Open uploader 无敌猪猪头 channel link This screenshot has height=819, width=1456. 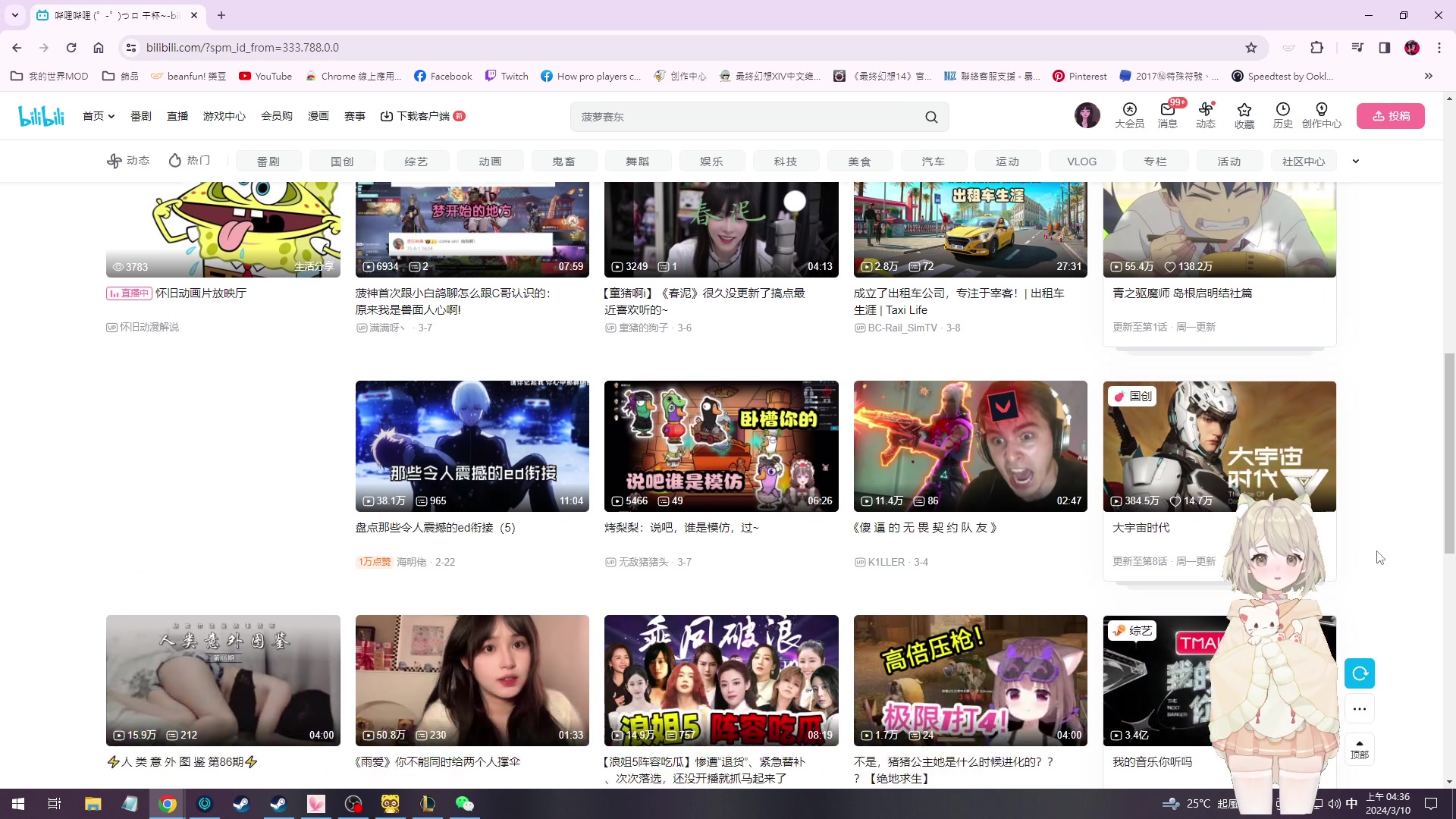643,563
